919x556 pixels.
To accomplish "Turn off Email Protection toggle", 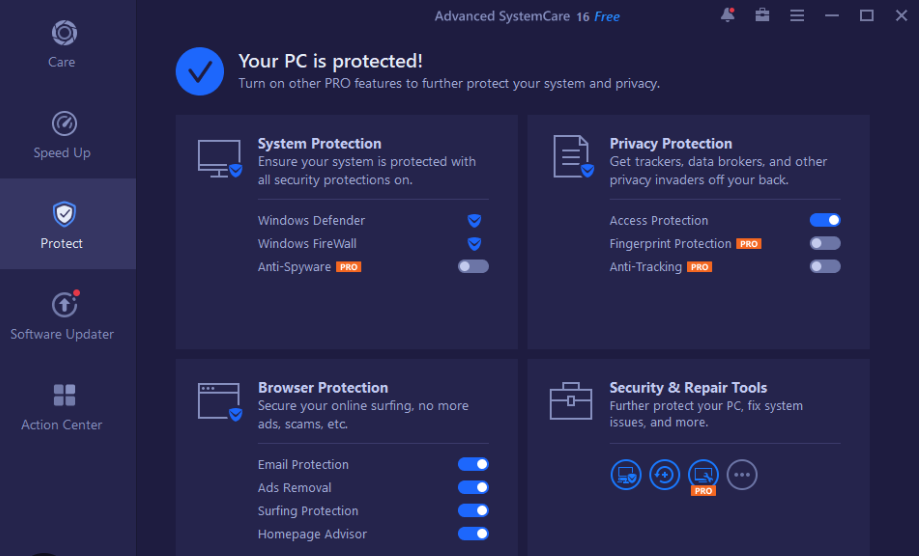I will (x=473, y=464).
